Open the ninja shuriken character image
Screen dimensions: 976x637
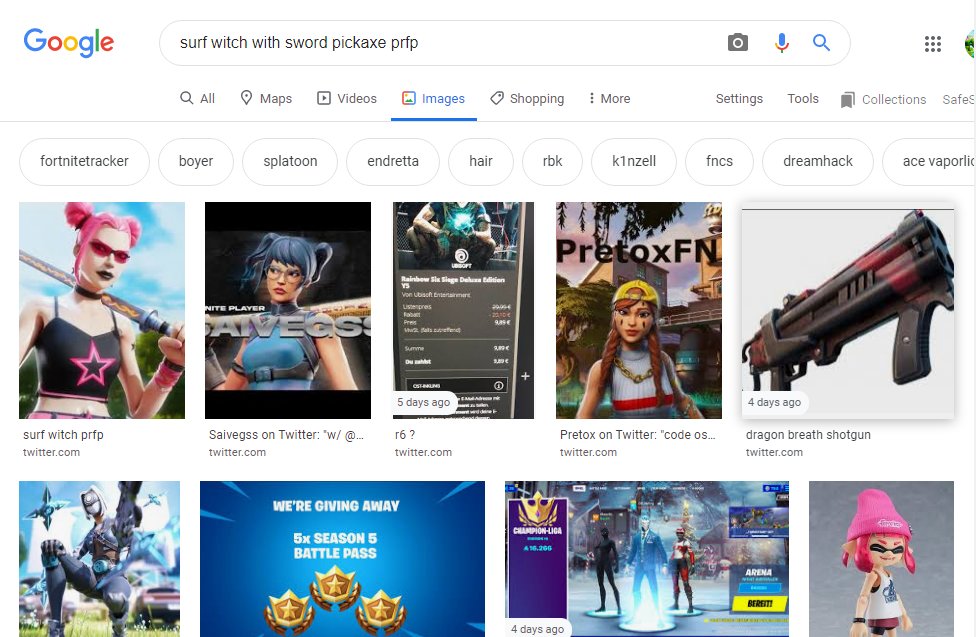pyautogui.click(x=100, y=559)
